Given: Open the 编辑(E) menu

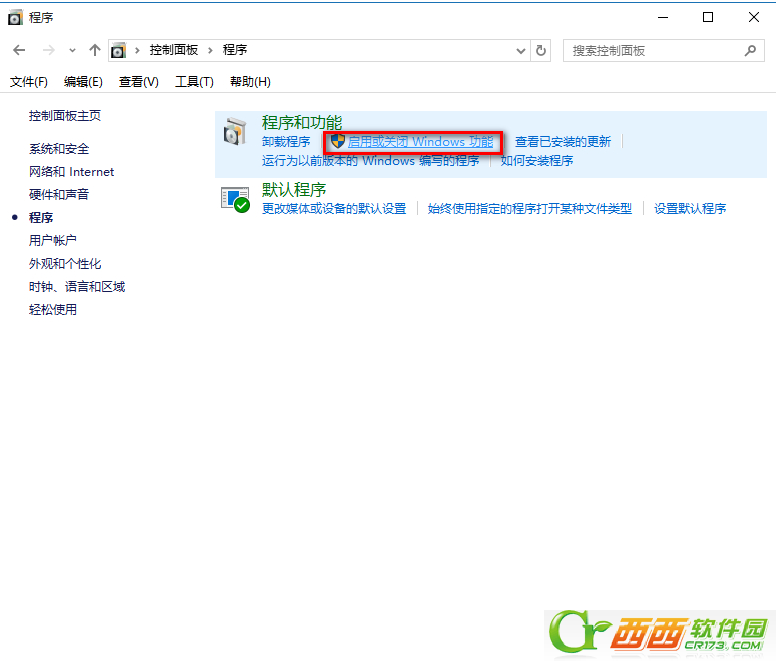Looking at the screenshot, I should pos(83,82).
